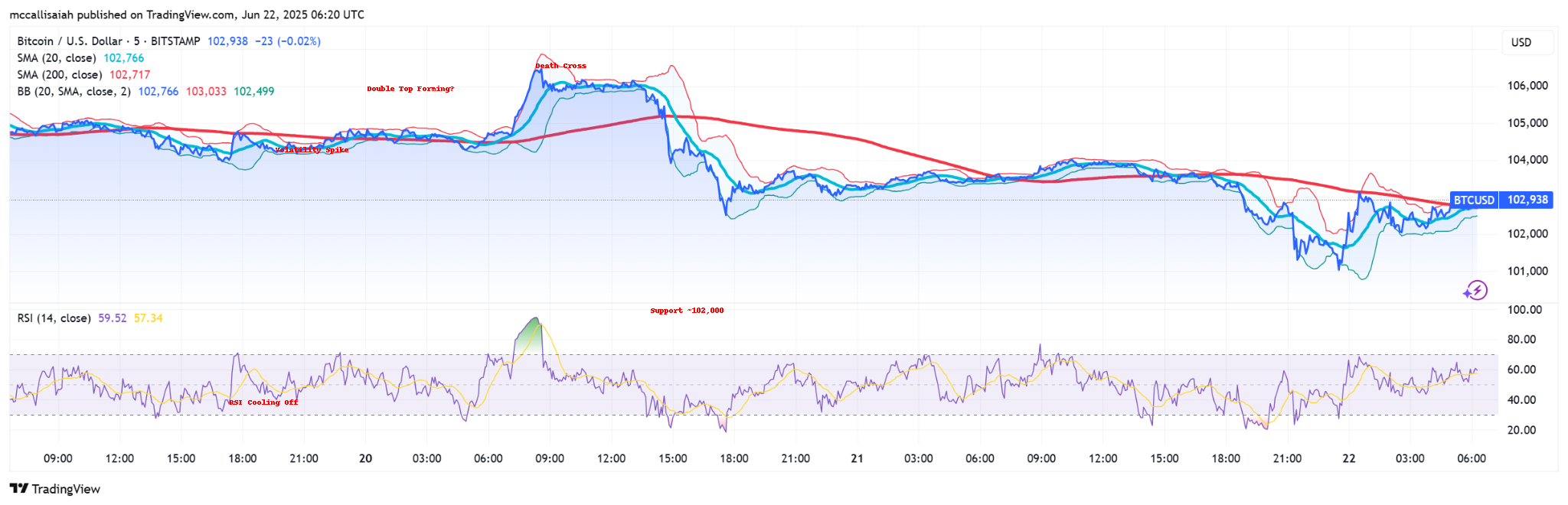Click the Double Top Forming? annotation

click(410, 89)
